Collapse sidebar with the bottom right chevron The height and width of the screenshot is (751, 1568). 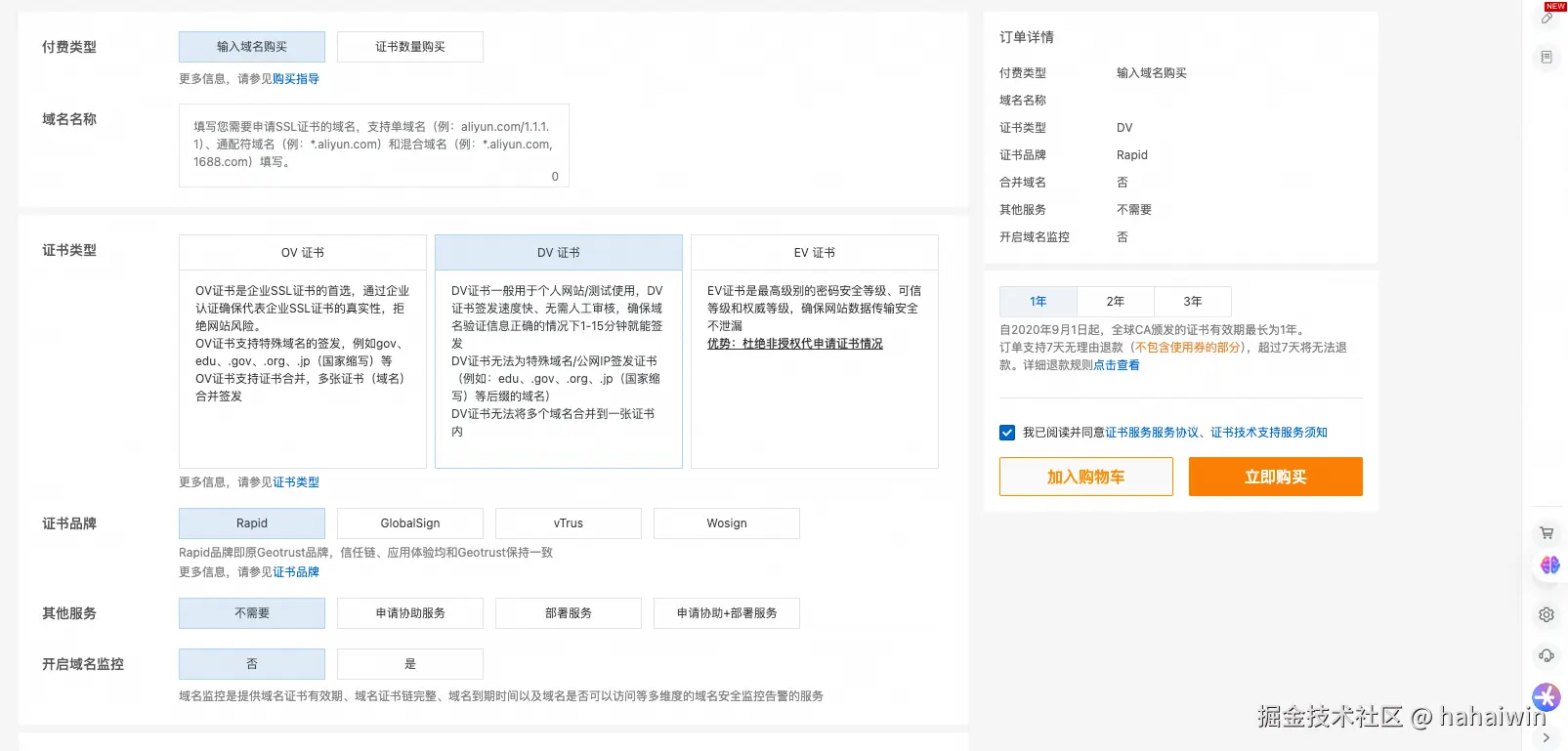[1547, 738]
